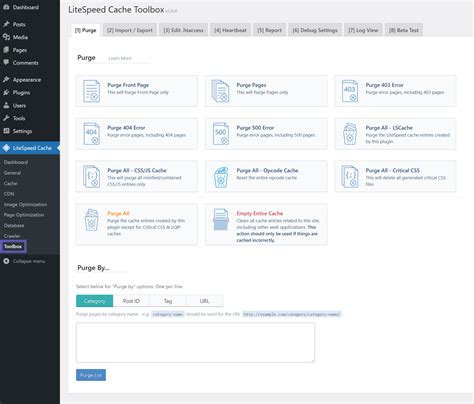
Task: Click the orange Purge All trash icon
Action: [x=91, y=220]
